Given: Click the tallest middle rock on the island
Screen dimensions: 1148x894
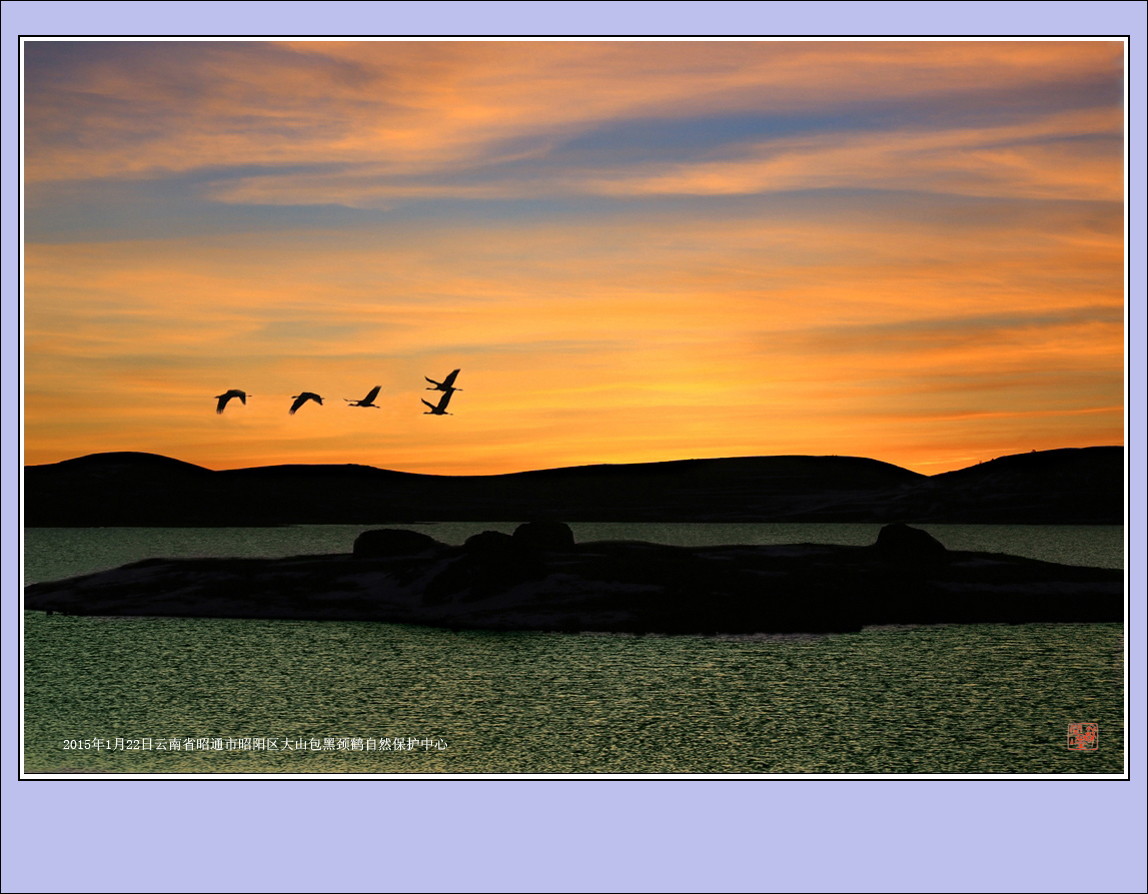Looking at the screenshot, I should point(543,536).
